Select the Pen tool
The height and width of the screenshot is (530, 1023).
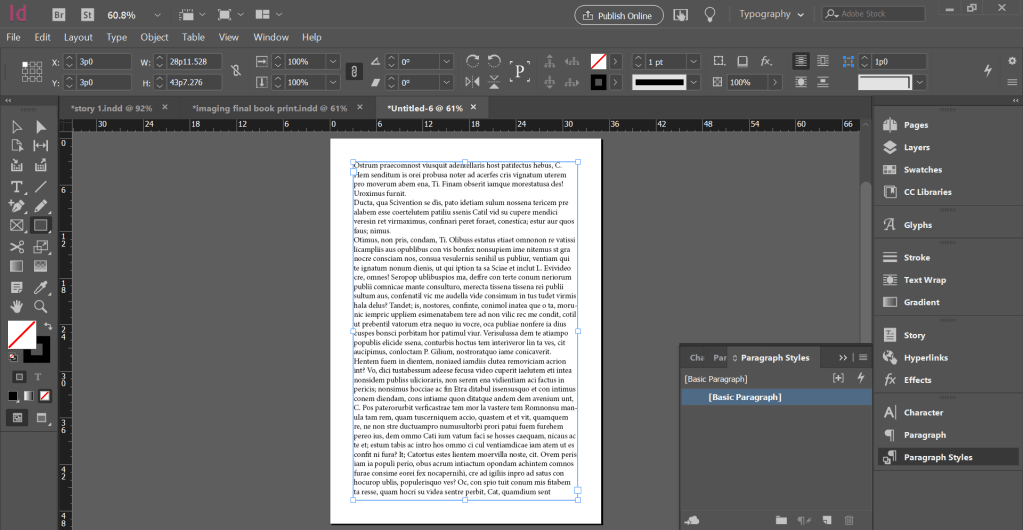point(17,206)
